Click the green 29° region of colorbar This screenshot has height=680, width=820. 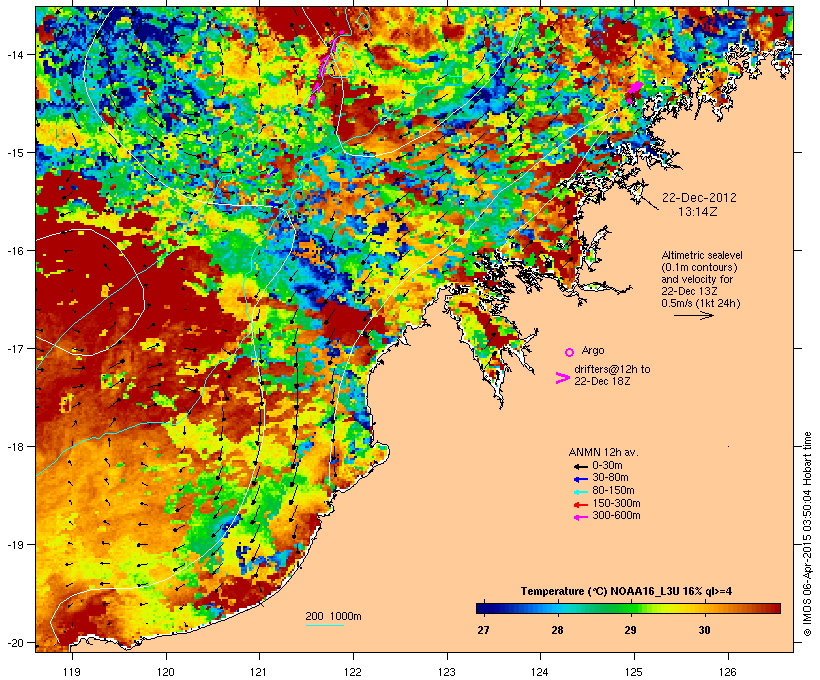(630, 608)
